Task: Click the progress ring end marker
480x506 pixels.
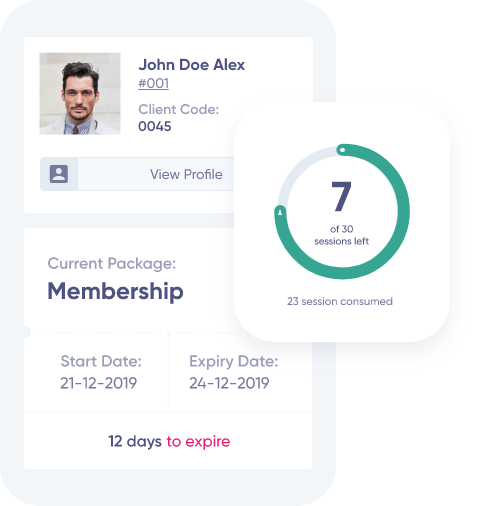Action: click(280, 212)
